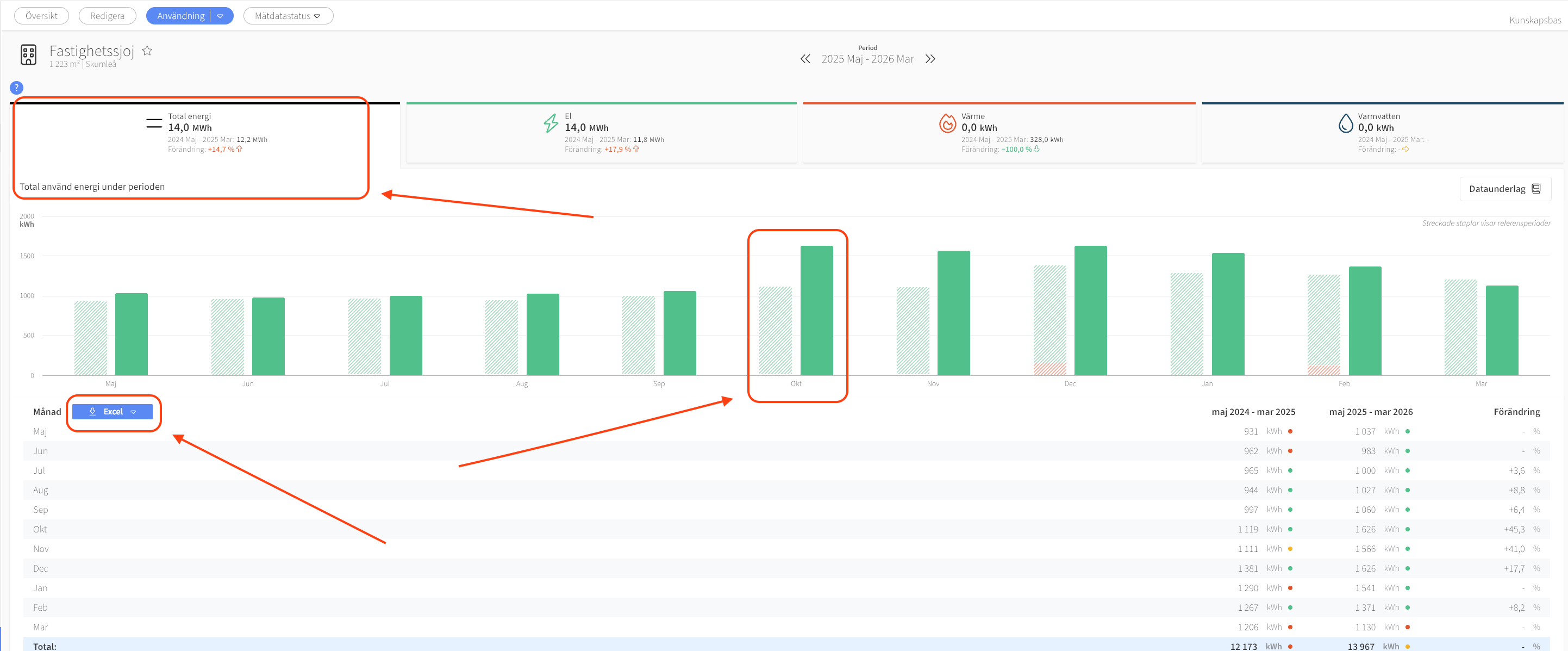Click the Excel download icon
Screen dimensions: 1568x651
[x=92, y=412]
